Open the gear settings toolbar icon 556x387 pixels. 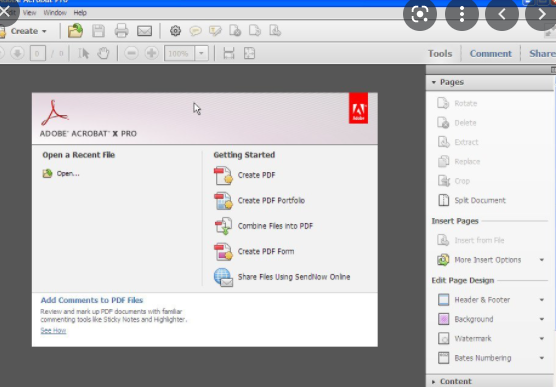(x=175, y=31)
